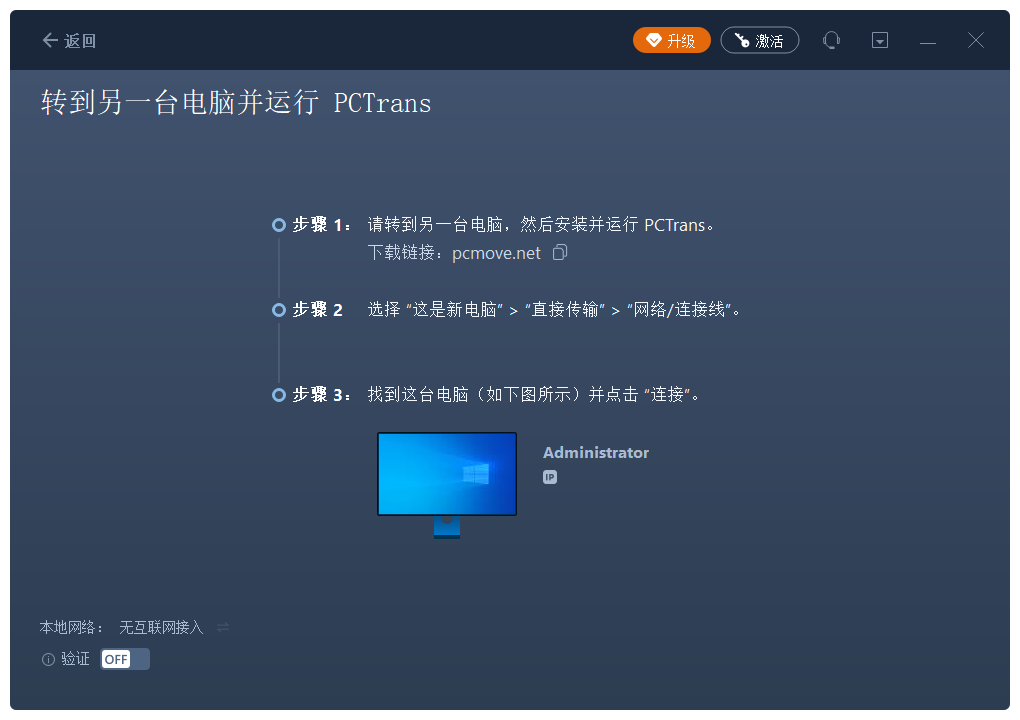Viewport: 1020px width, 720px height.
Task: Click the pcmove.net download link
Action: pos(496,253)
